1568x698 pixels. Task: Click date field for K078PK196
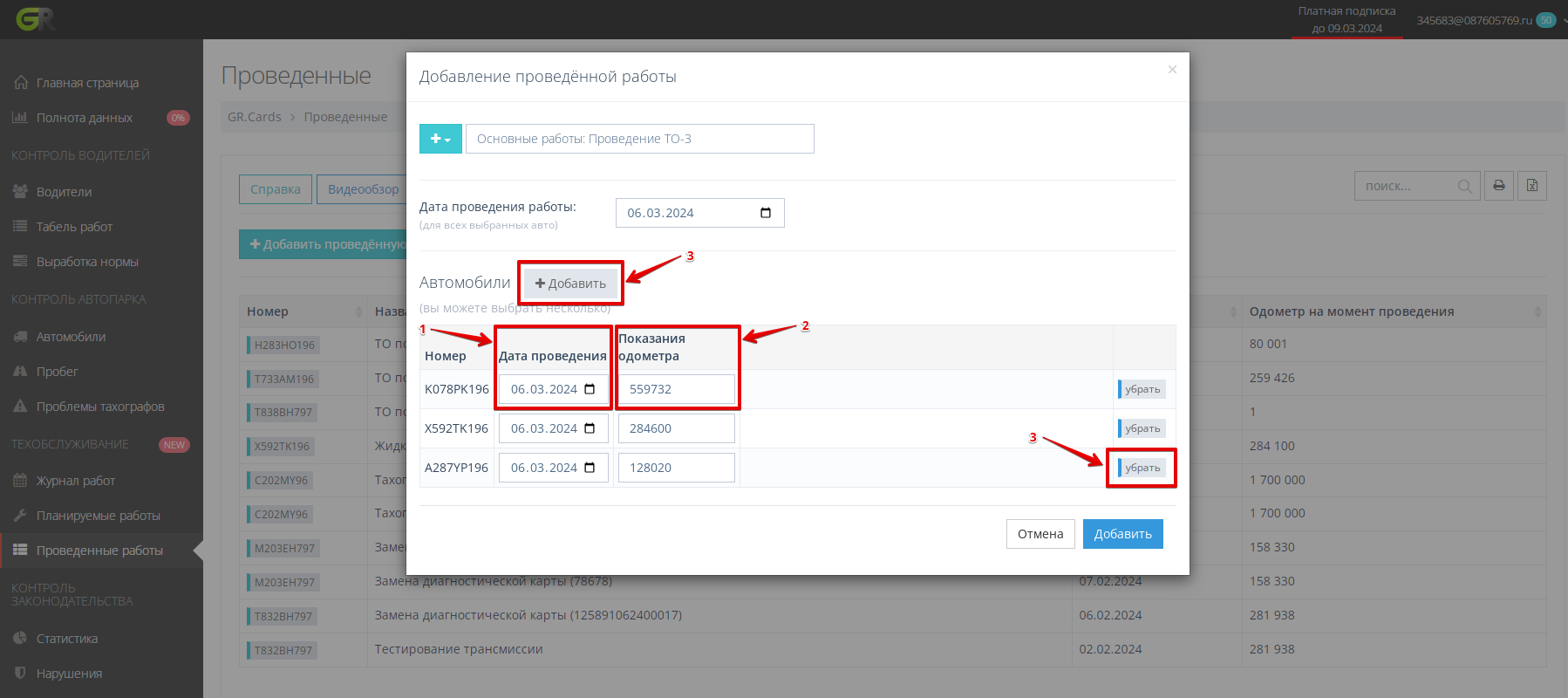[x=554, y=389]
